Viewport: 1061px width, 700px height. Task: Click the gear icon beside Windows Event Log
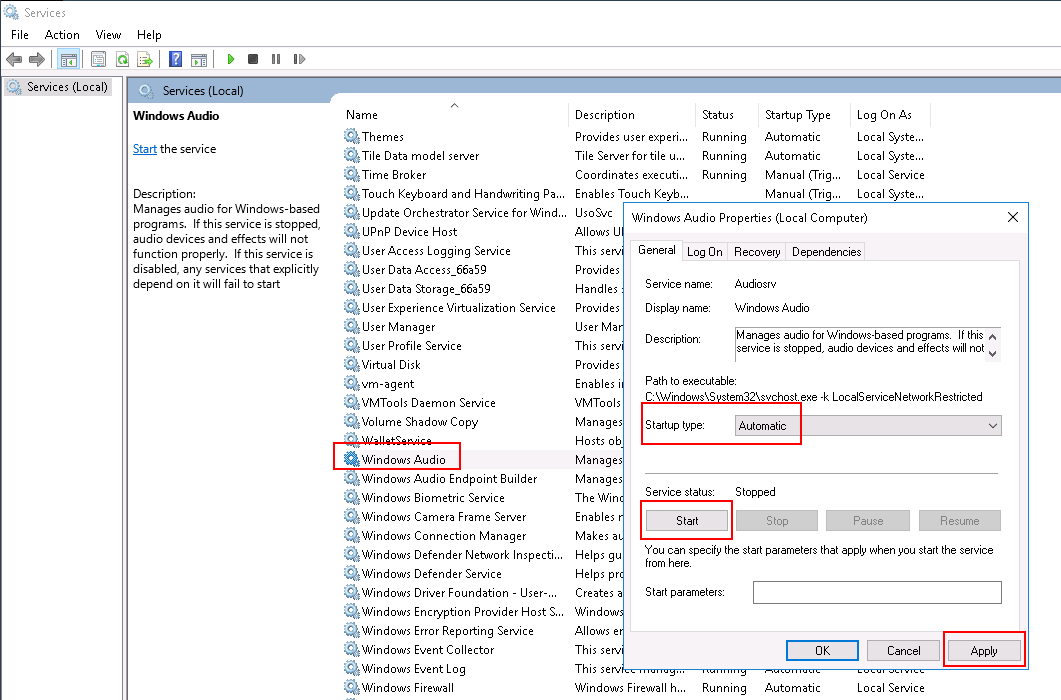pyautogui.click(x=351, y=668)
